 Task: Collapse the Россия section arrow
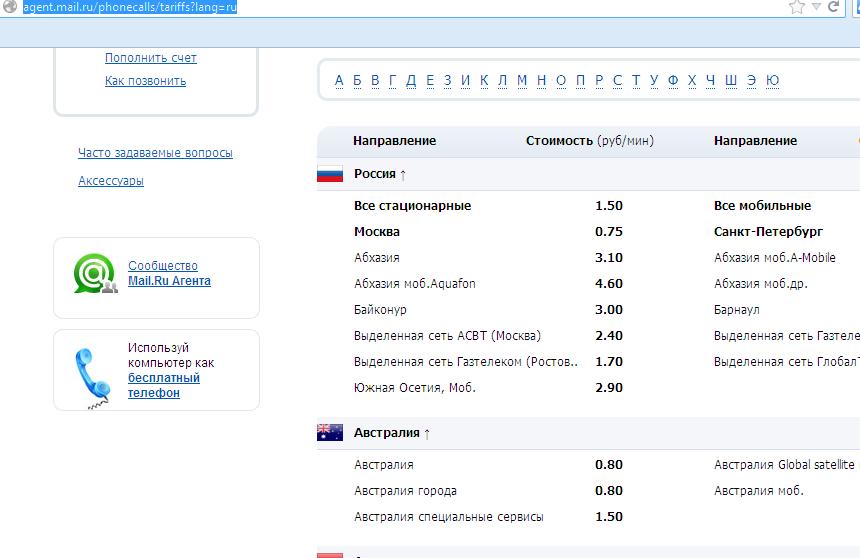pos(403,175)
